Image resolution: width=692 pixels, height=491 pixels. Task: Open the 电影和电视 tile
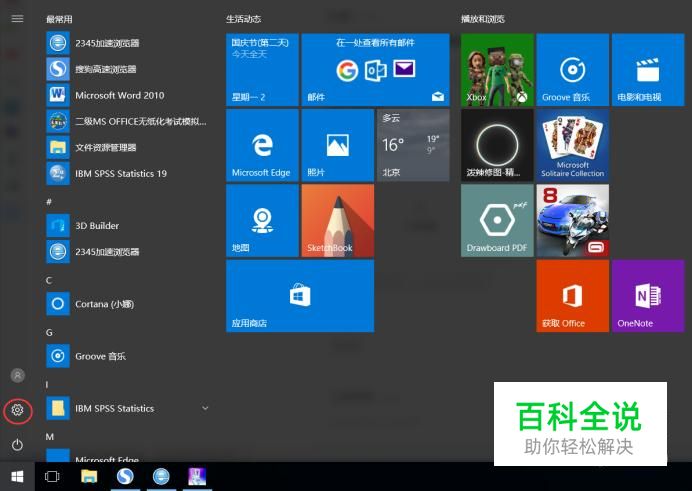coord(647,70)
